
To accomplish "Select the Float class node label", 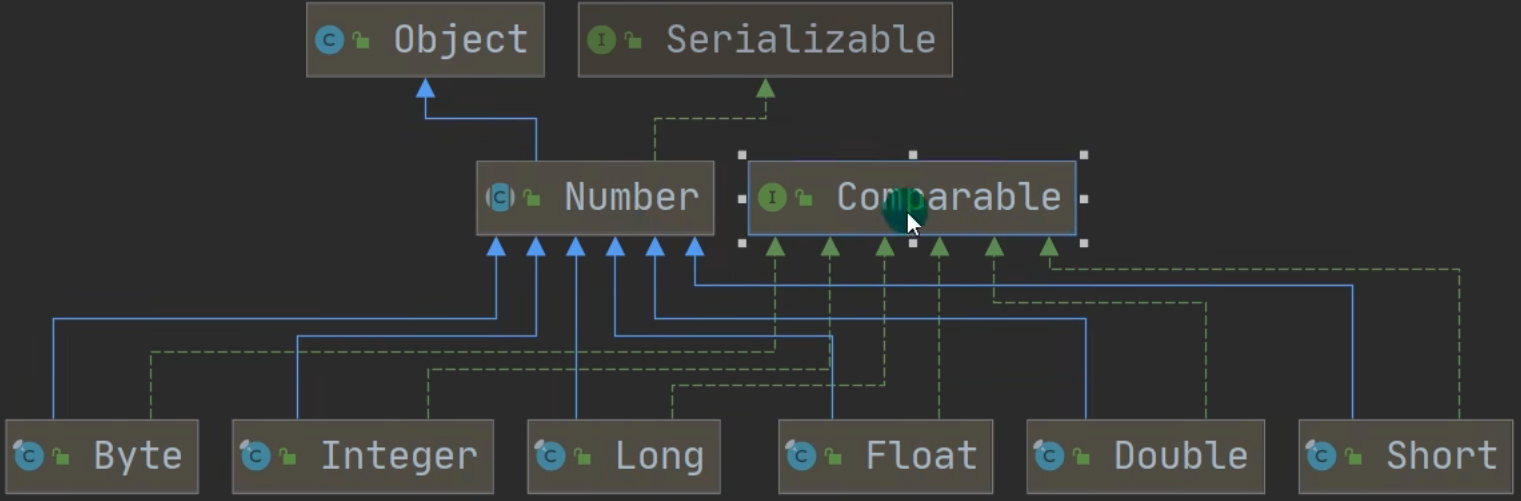I will [x=921, y=457].
